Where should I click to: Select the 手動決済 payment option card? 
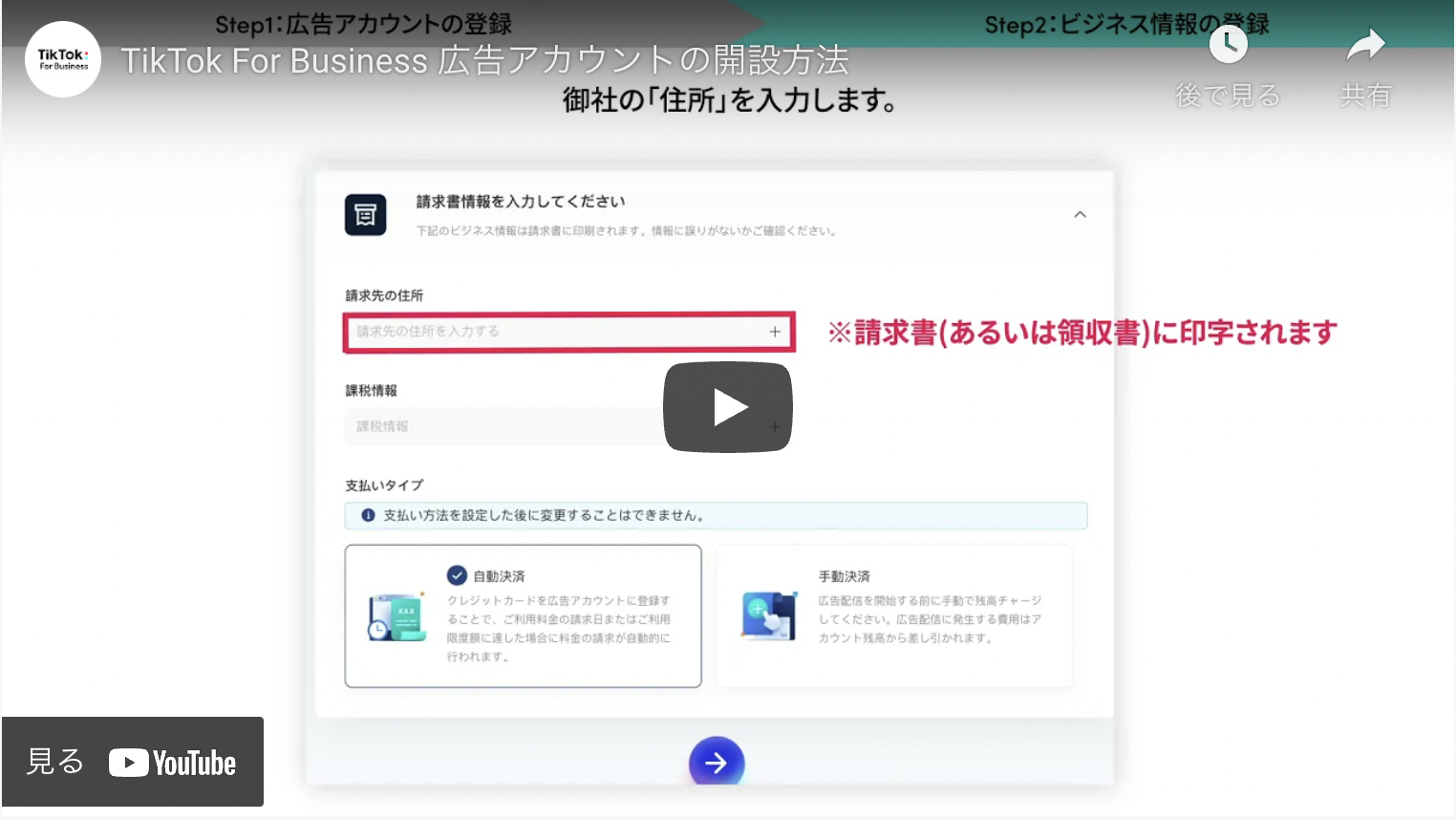[x=894, y=615]
